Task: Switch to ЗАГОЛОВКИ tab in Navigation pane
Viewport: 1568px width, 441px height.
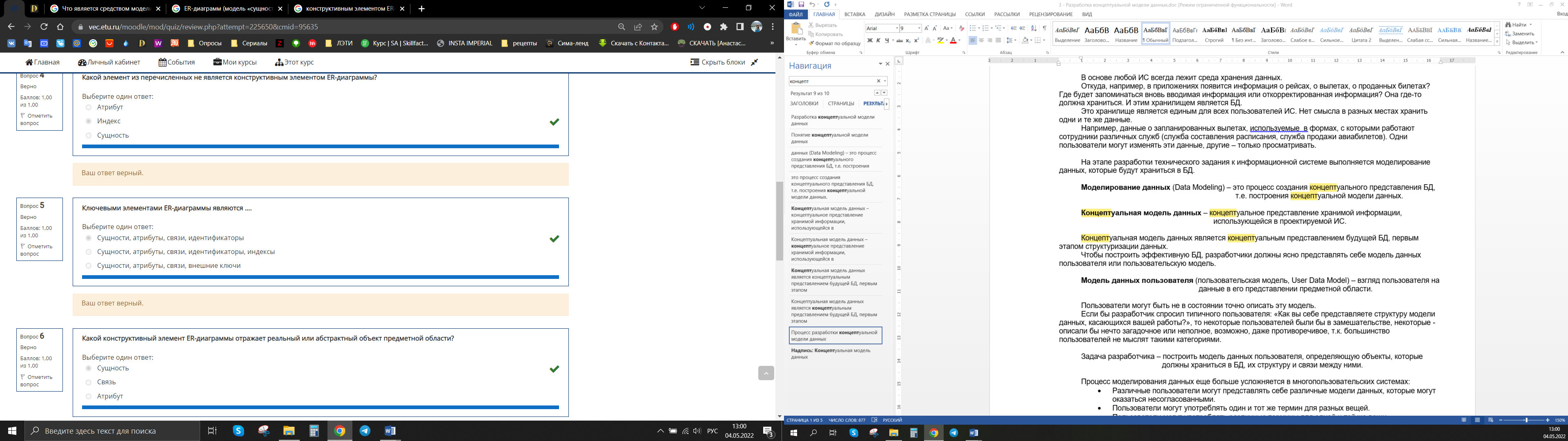Action: pyautogui.click(x=804, y=104)
